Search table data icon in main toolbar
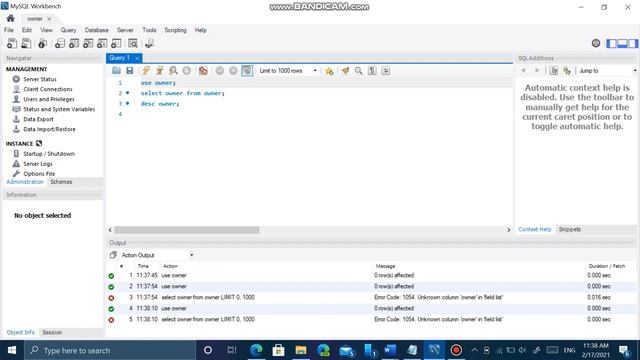Image resolution: width=640 pixels, height=360 pixels. pyautogui.click(x=133, y=43)
